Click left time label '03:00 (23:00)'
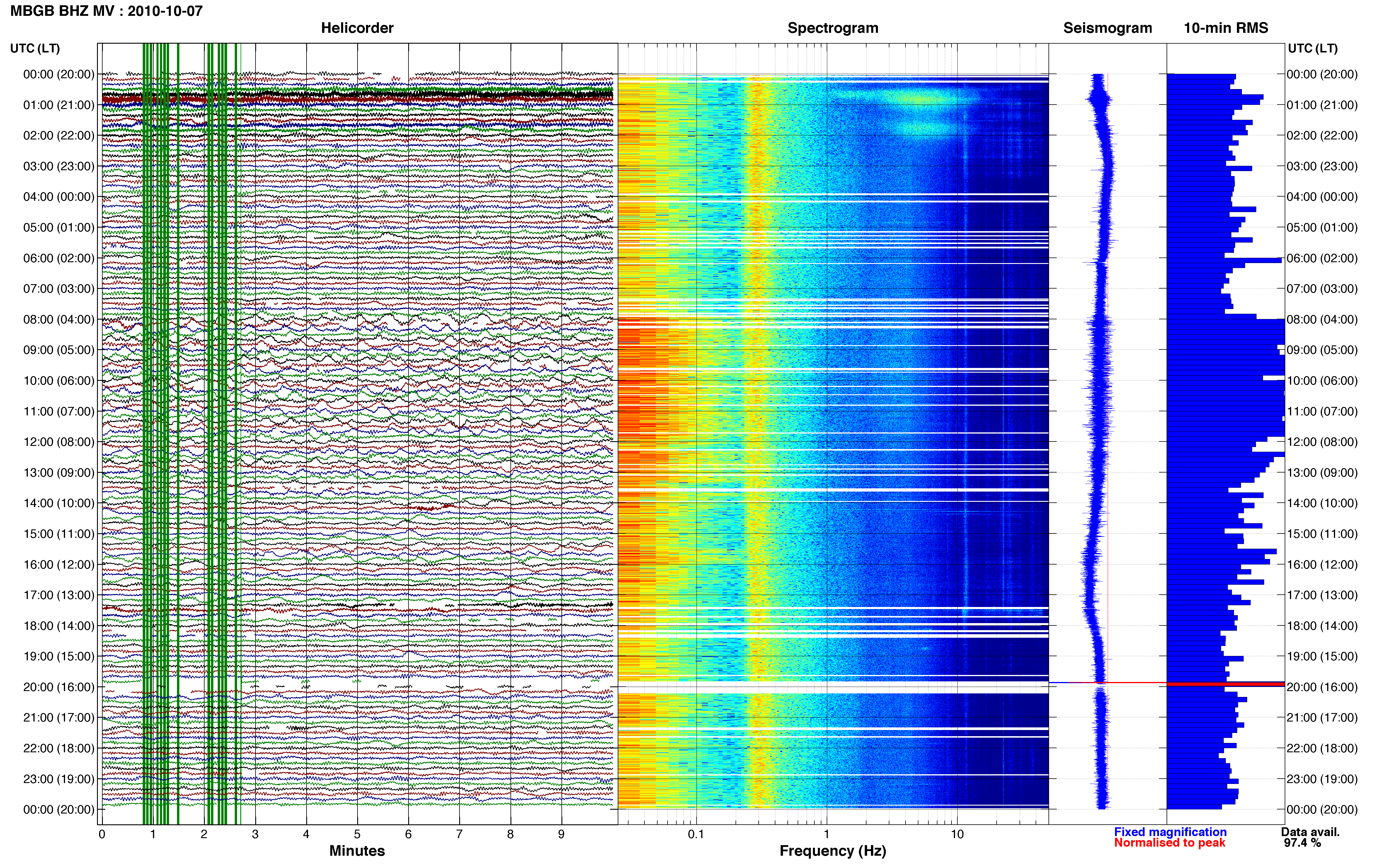 (x=59, y=166)
